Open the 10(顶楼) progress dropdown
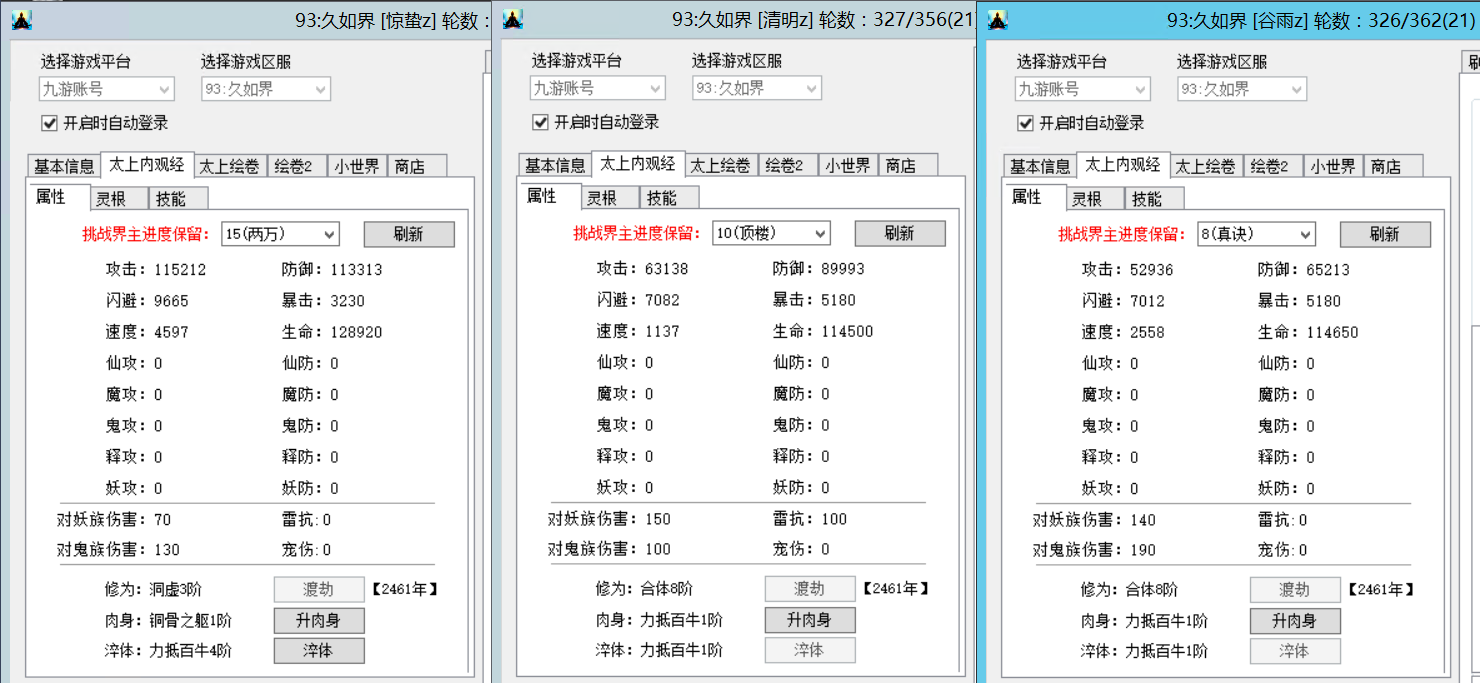Viewport: 1480px width, 683px height. pyautogui.click(x=771, y=233)
